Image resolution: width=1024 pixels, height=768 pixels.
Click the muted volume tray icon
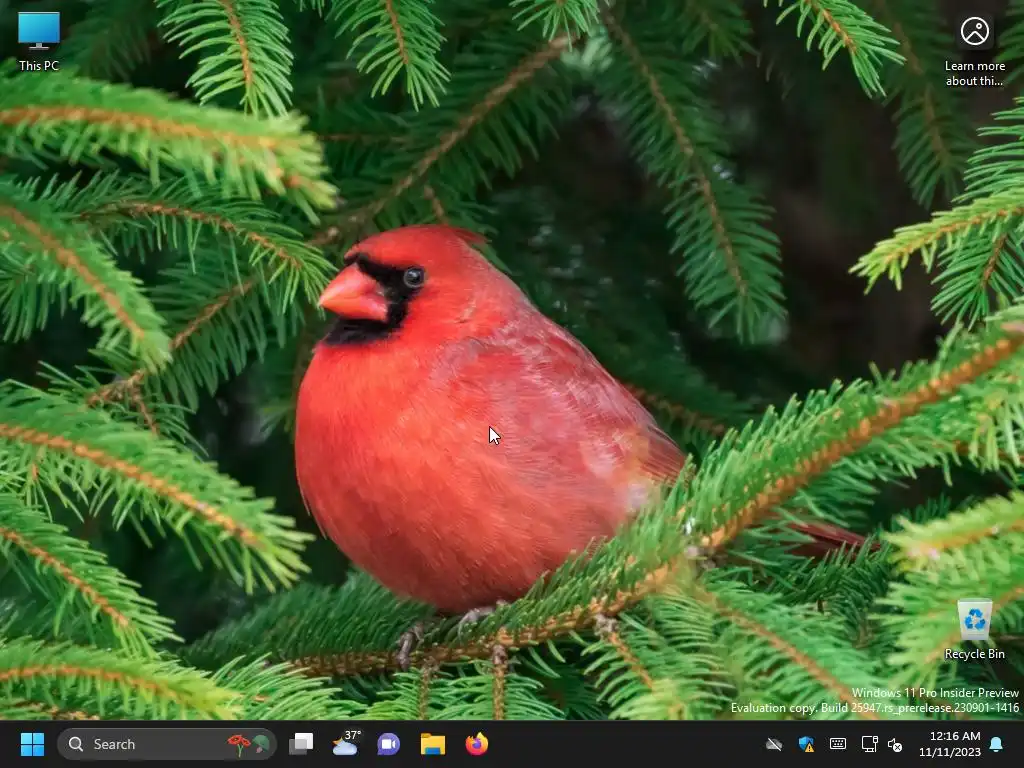tap(895, 744)
